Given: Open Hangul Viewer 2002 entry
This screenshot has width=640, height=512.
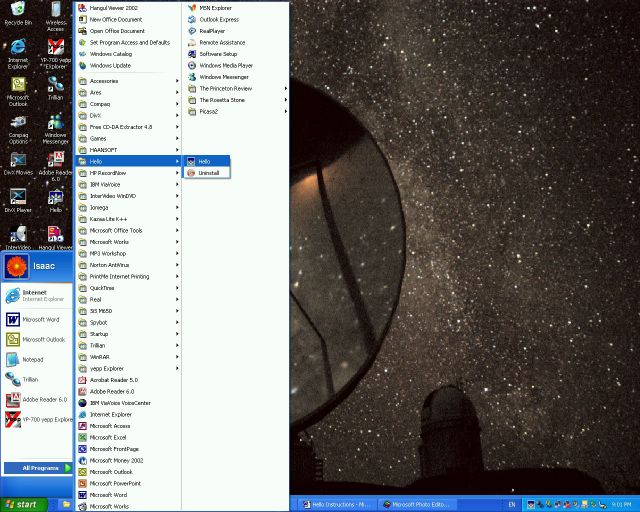Looking at the screenshot, I should click(128, 8).
